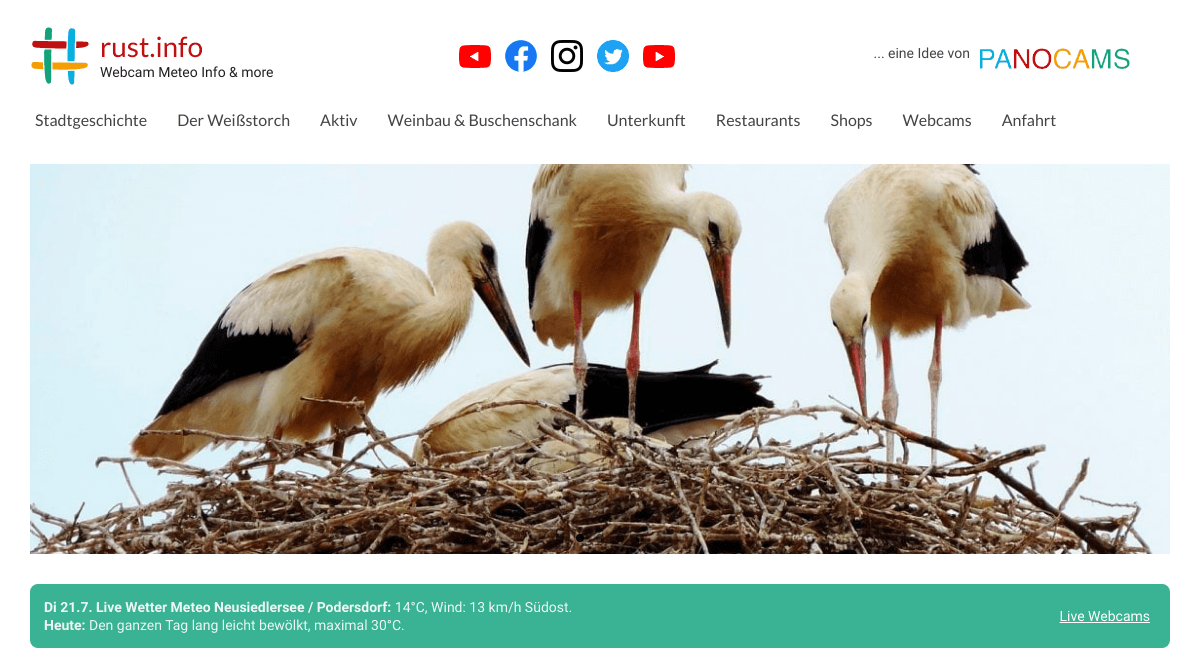This screenshot has width=1200, height=660.
Task: Visit the Twitter bird icon
Action: [x=613, y=56]
